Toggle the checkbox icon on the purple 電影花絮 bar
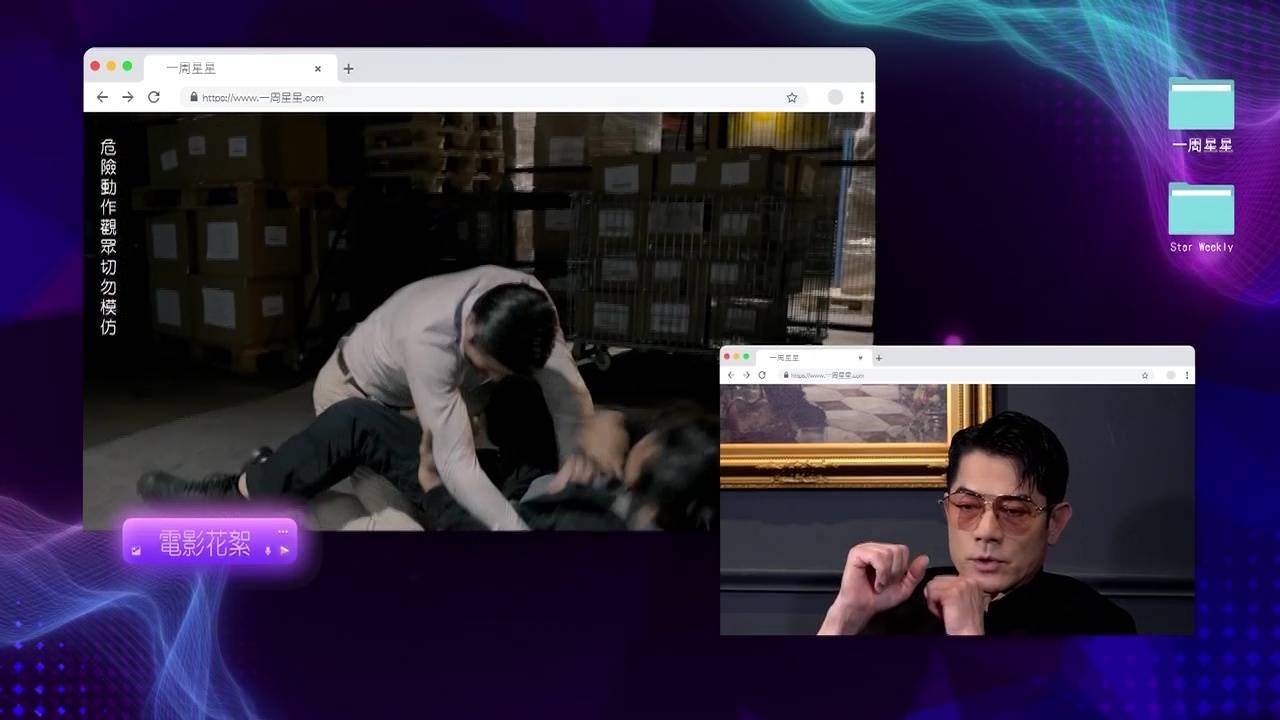1280x720 pixels. tap(136, 550)
